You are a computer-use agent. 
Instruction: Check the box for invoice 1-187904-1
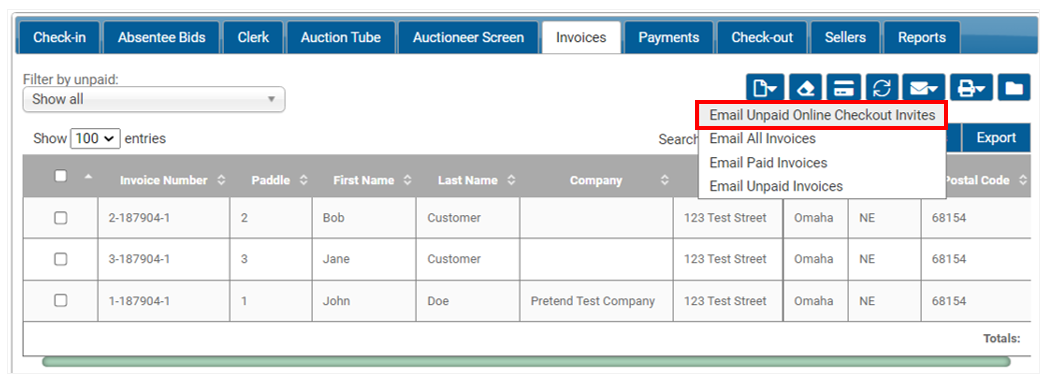point(61,300)
